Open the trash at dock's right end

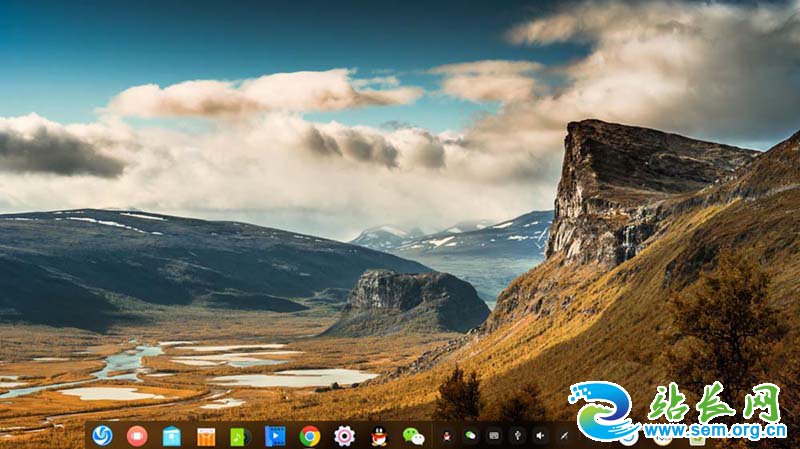697,438
